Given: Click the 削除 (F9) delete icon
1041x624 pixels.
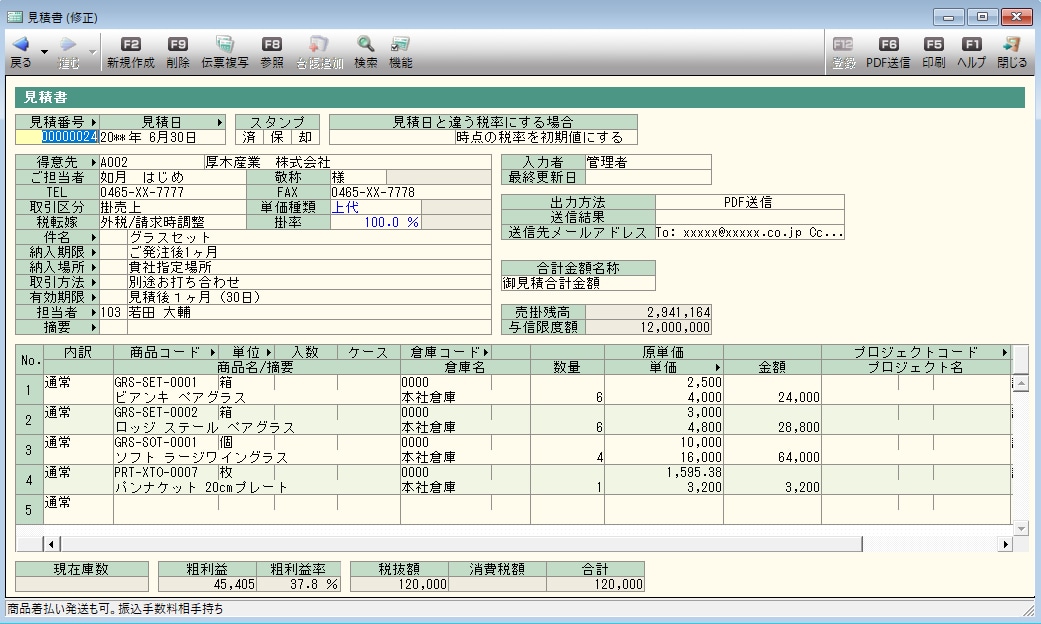Looking at the screenshot, I should pos(178,45).
